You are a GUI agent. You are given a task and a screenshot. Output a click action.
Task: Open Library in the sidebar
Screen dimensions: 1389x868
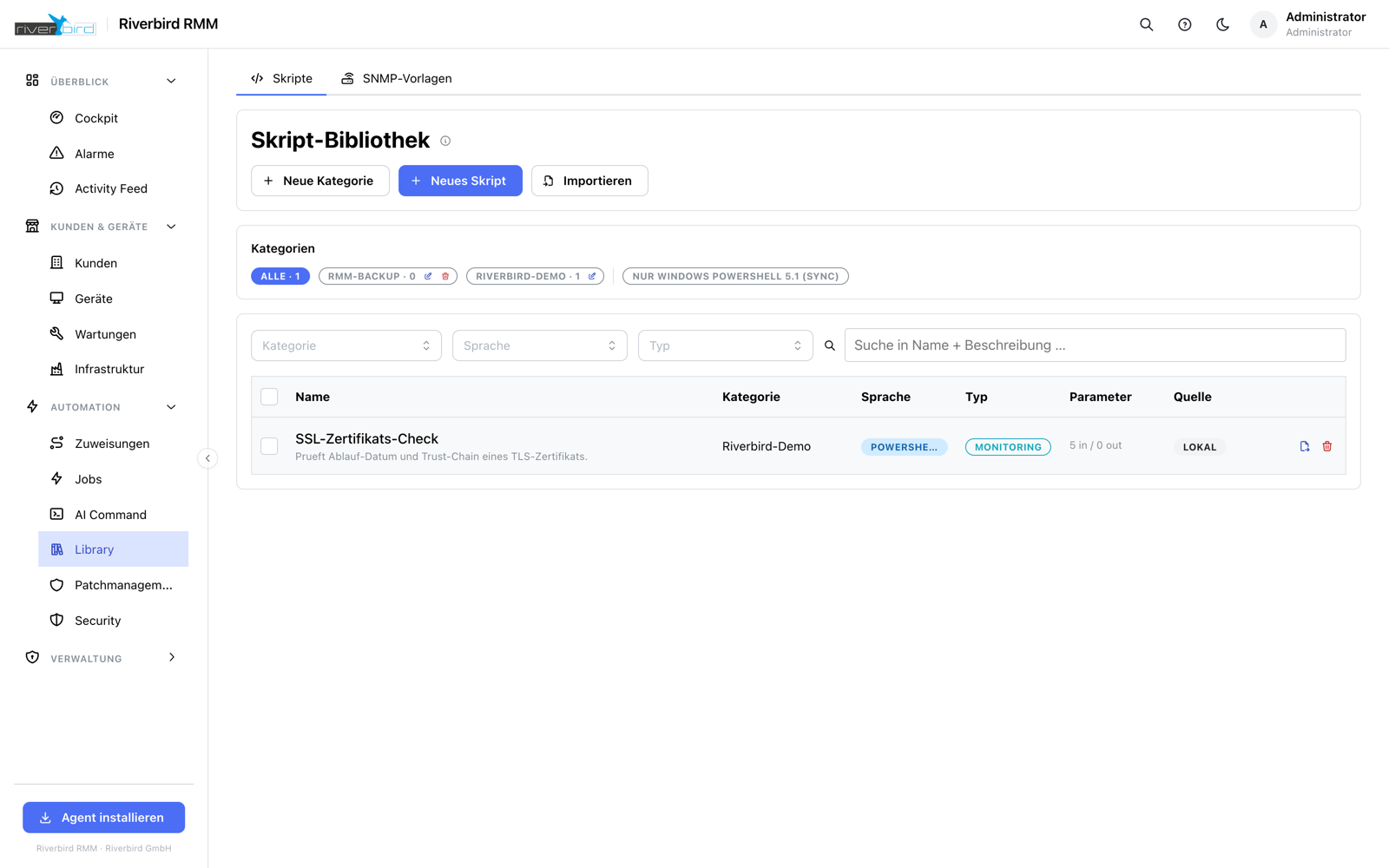coord(113,549)
